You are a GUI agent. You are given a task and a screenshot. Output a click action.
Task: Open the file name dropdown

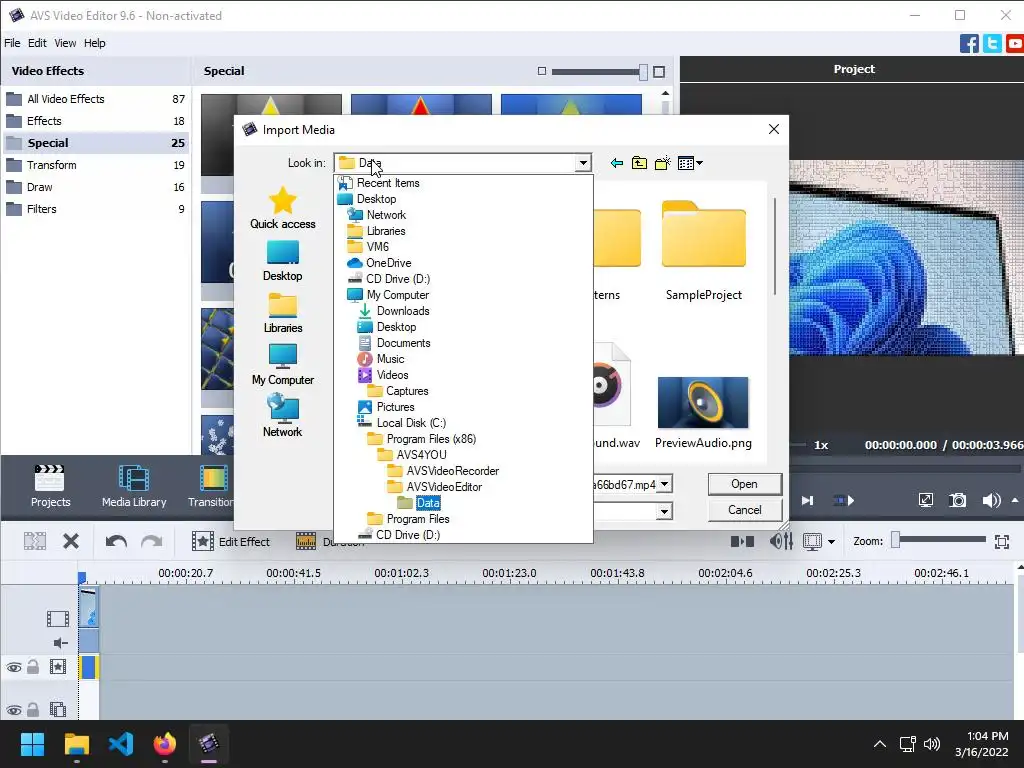click(665, 485)
